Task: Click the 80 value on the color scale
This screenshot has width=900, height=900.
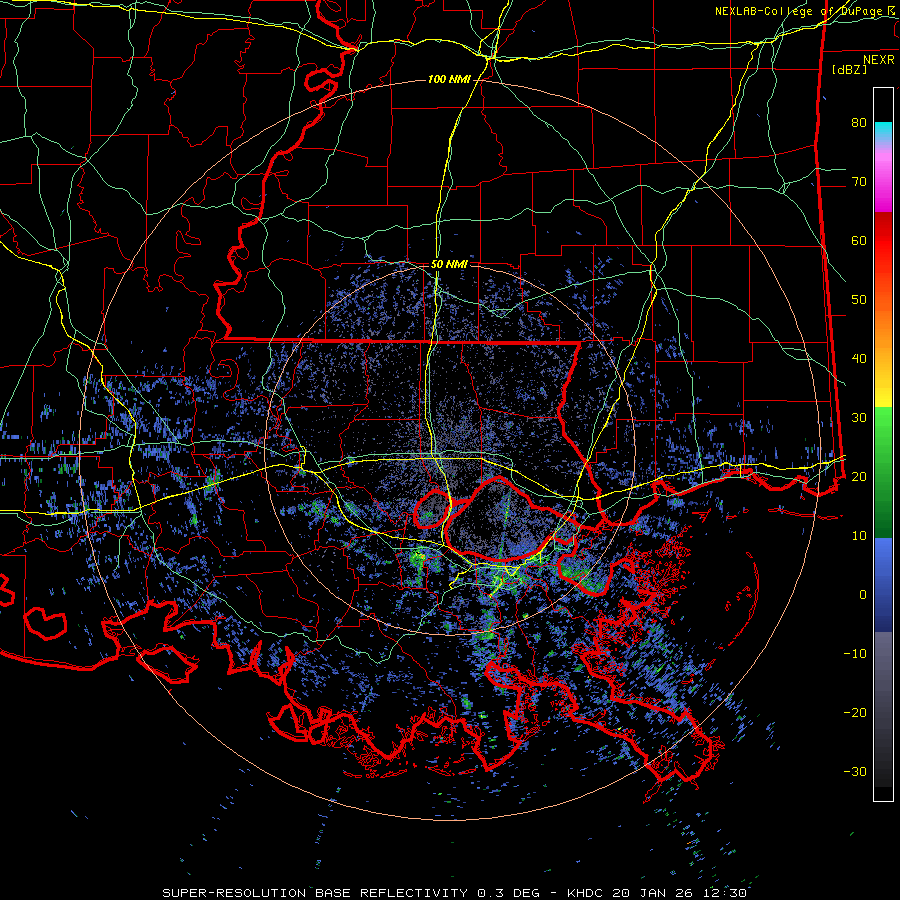Action: pos(859,123)
